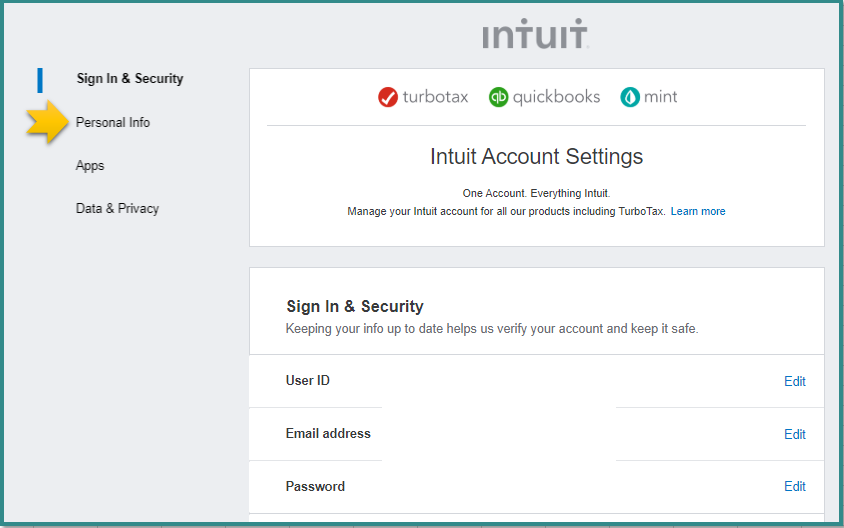This screenshot has height=528, width=844.
Task: Click the mint wordmark text
Action: (x=661, y=97)
